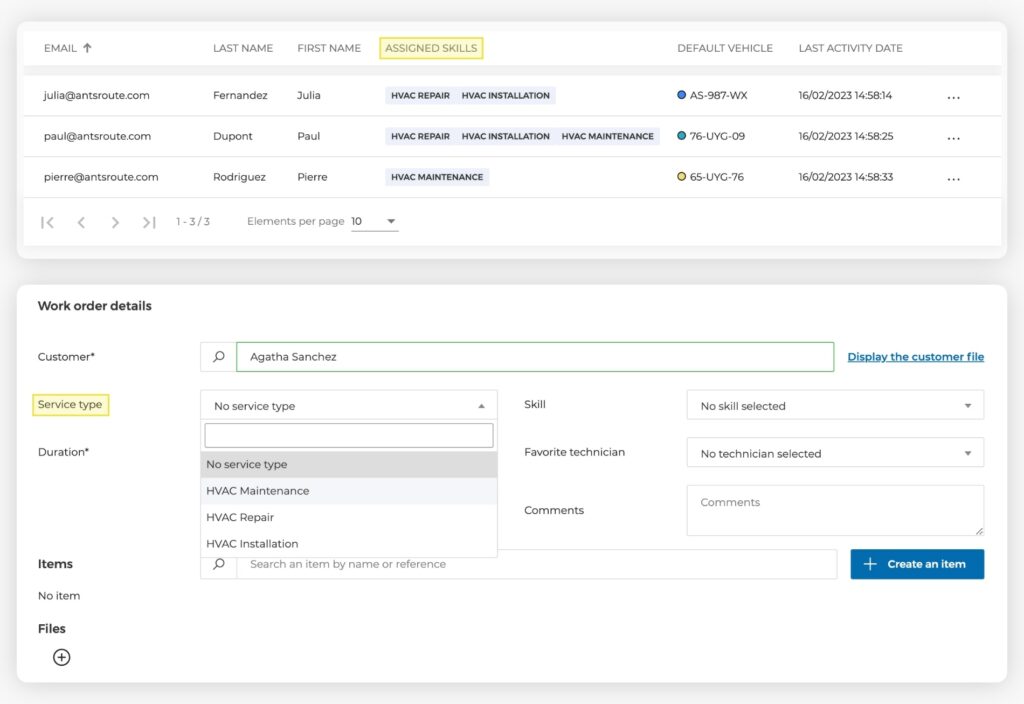
Task: Click the previous page arrow icon
Action: coord(81,222)
